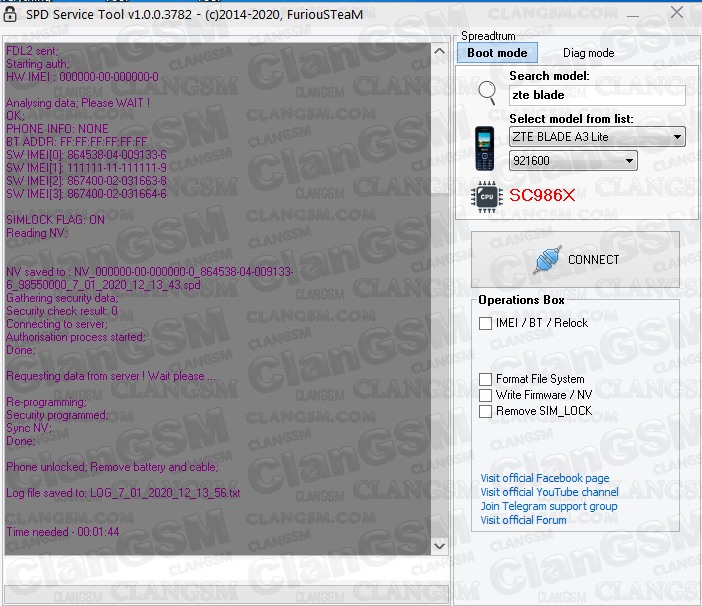Click log line 'Requesting data from server ! Wait please ...'

click(111, 376)
